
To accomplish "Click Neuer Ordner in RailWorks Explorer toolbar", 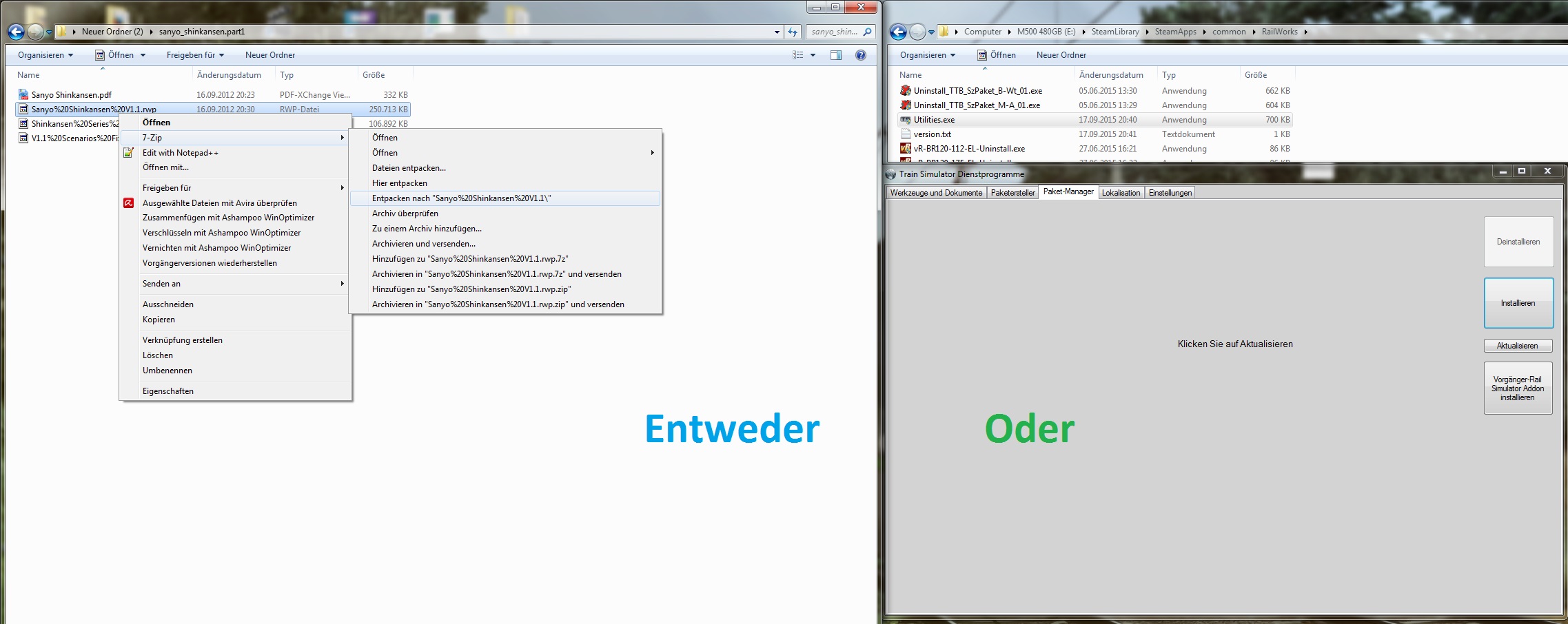I will (1061, 55).
